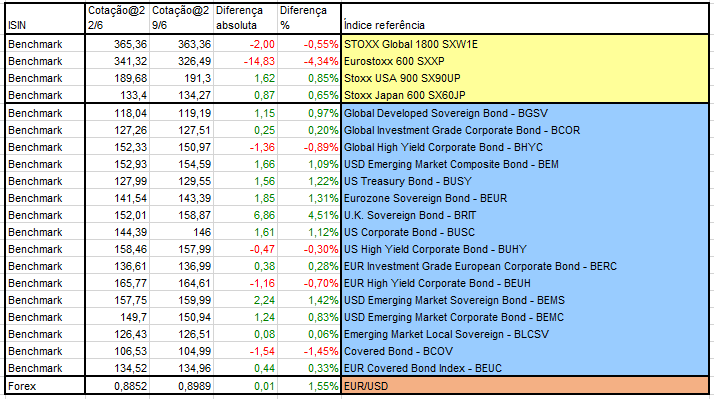714x399 pixels.
Task: Select the orange EUR/USD cell
Action: click(x=525, y=386)
